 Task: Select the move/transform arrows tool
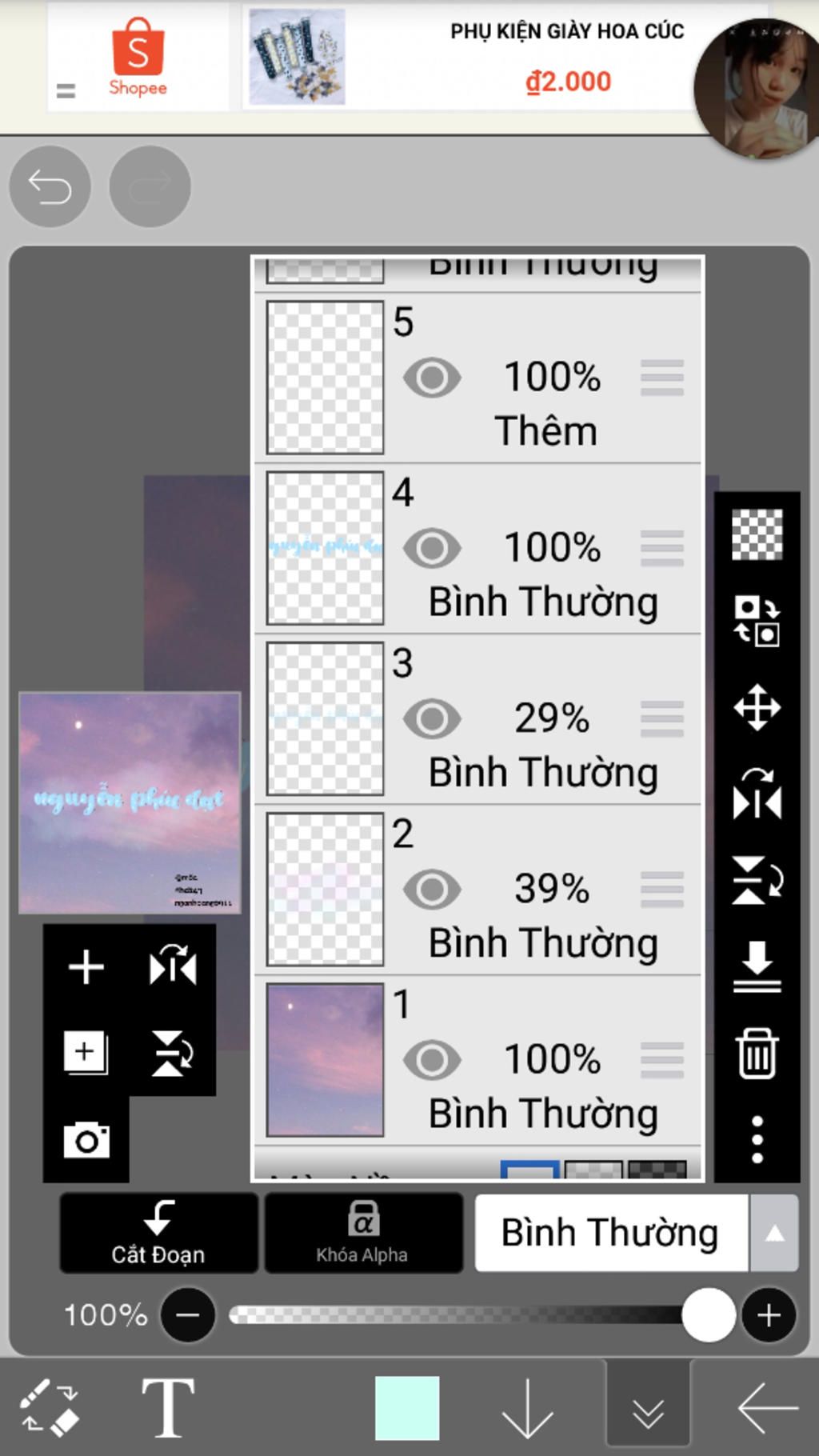[757, 707]
